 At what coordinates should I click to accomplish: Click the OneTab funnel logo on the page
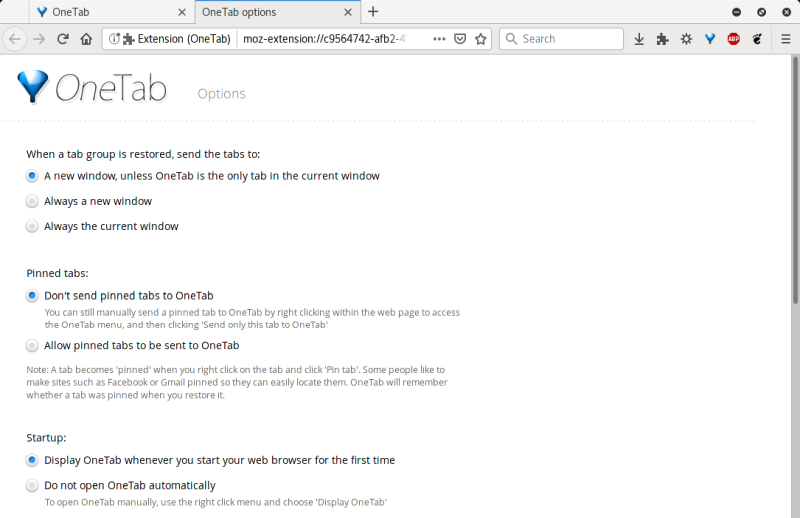click(x=33, y=87)
